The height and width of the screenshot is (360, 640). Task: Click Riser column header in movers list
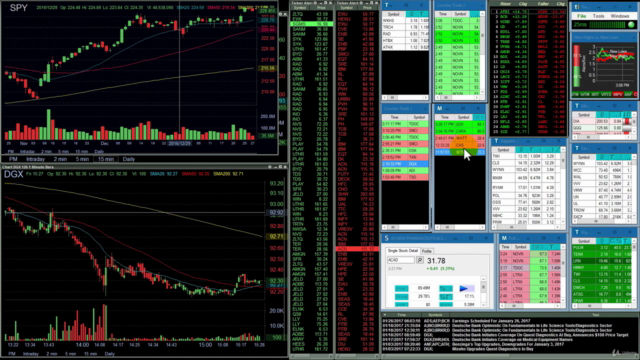[505, 4]
